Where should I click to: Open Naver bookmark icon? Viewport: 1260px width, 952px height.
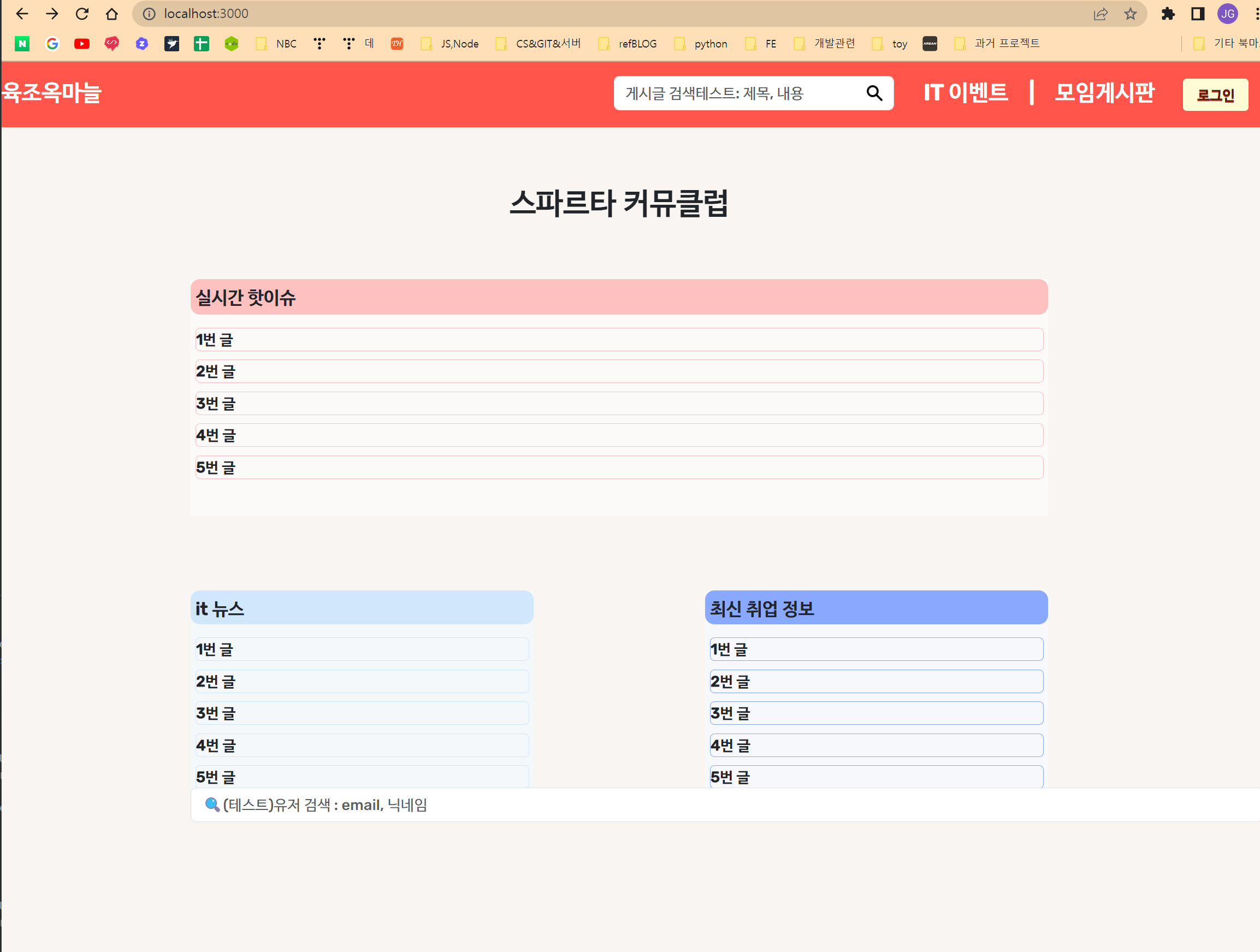coord(22,44)
